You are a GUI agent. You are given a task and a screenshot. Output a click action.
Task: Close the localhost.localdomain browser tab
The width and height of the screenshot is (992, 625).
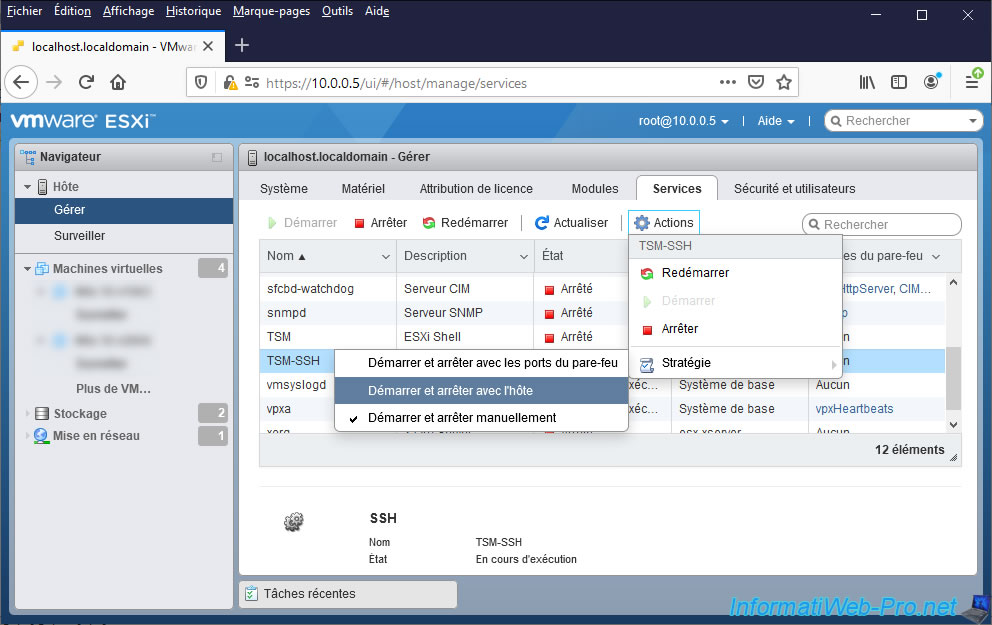click(x=208, y=46)
